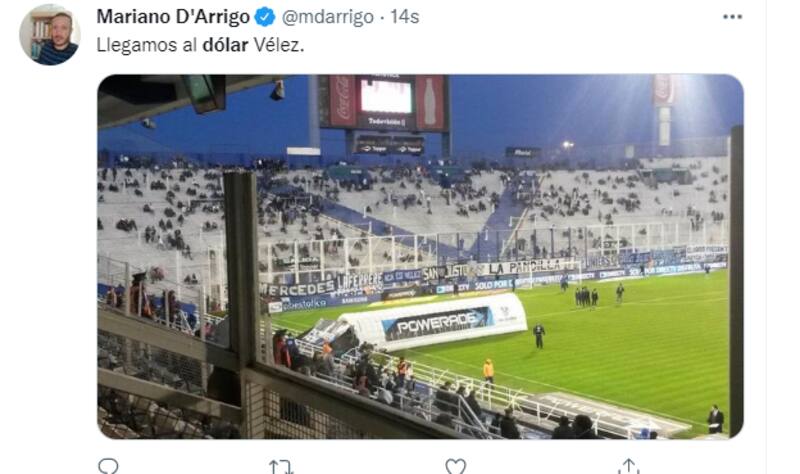
Task: Click the word Vélez in tweet
Action: 279,45
